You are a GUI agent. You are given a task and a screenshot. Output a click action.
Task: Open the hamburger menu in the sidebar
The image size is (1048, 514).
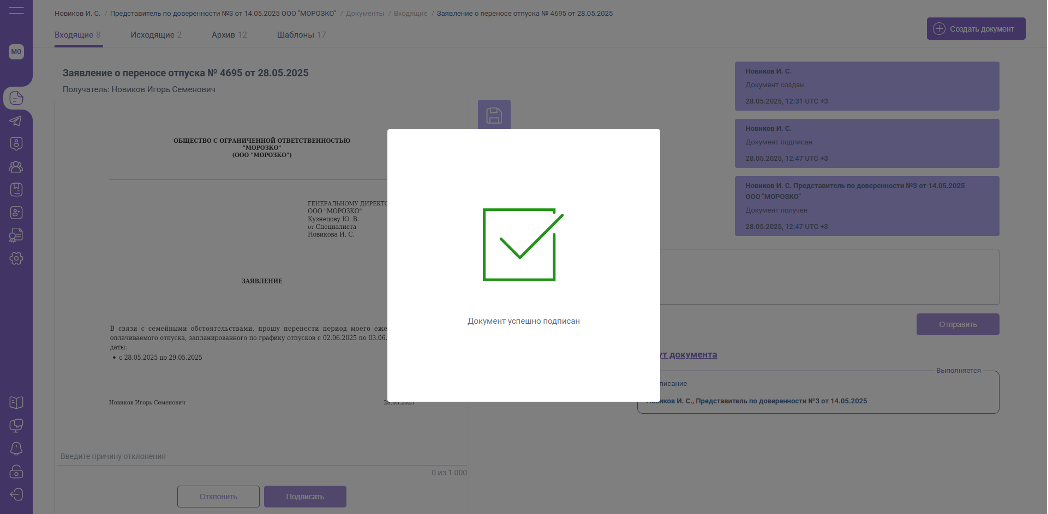coord(16,12)
